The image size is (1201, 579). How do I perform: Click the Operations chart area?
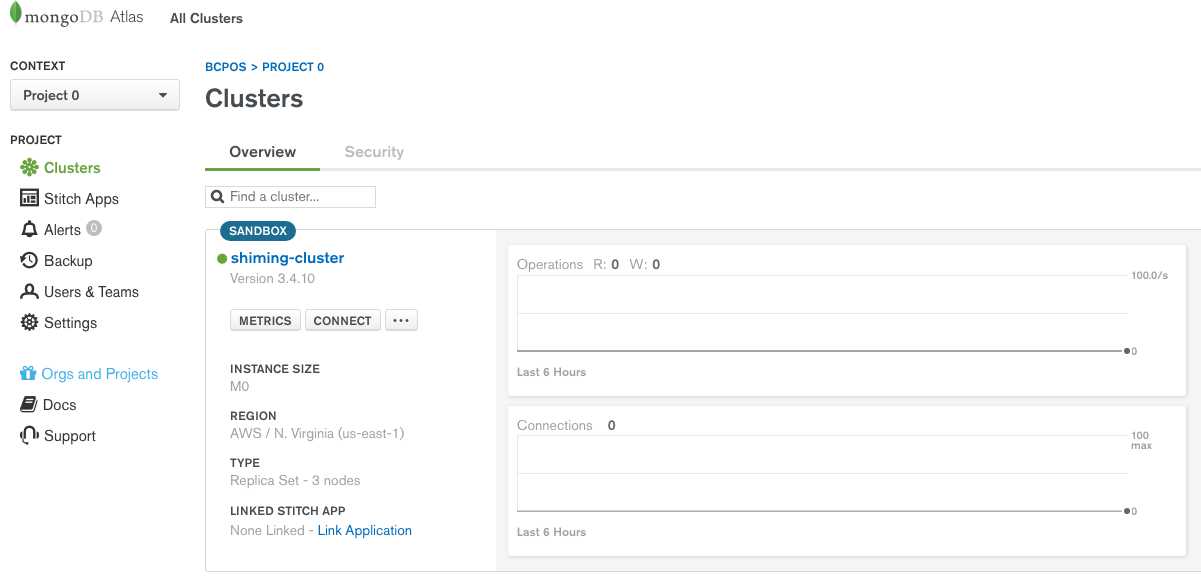(822, 314)
